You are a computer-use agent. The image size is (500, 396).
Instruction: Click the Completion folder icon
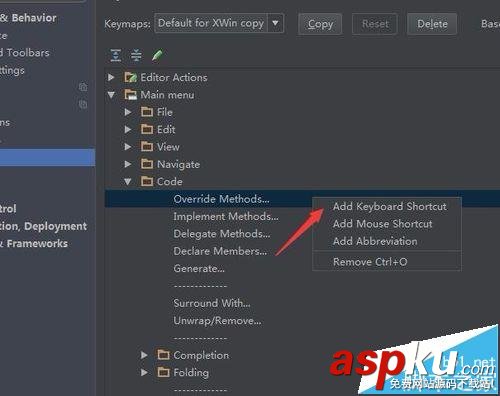point(163,355)
